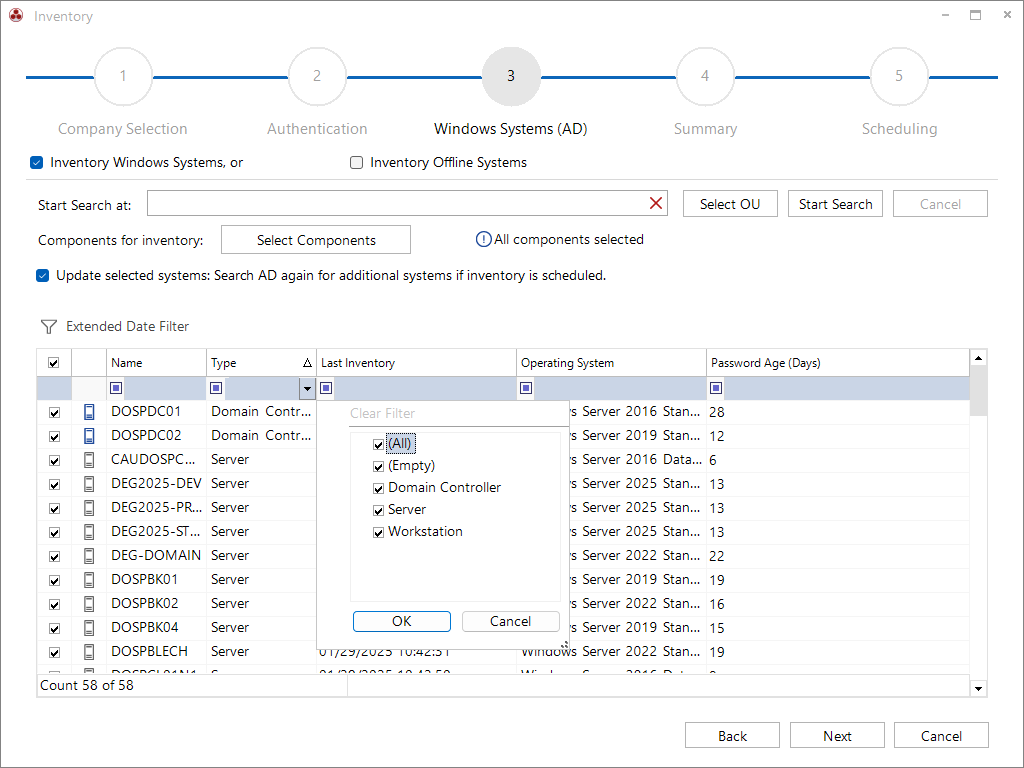Click the device icon for DEG-DOMAIN row

[89, 556]
